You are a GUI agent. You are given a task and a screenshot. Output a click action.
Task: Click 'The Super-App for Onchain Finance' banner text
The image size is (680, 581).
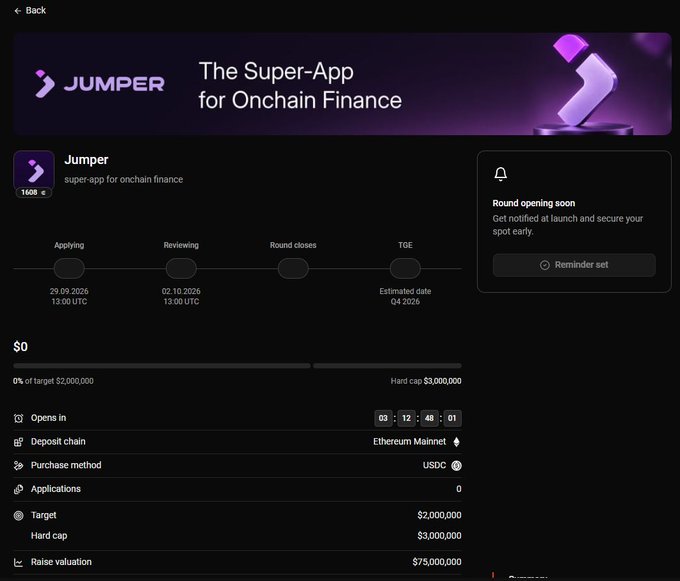pos(300,85)
